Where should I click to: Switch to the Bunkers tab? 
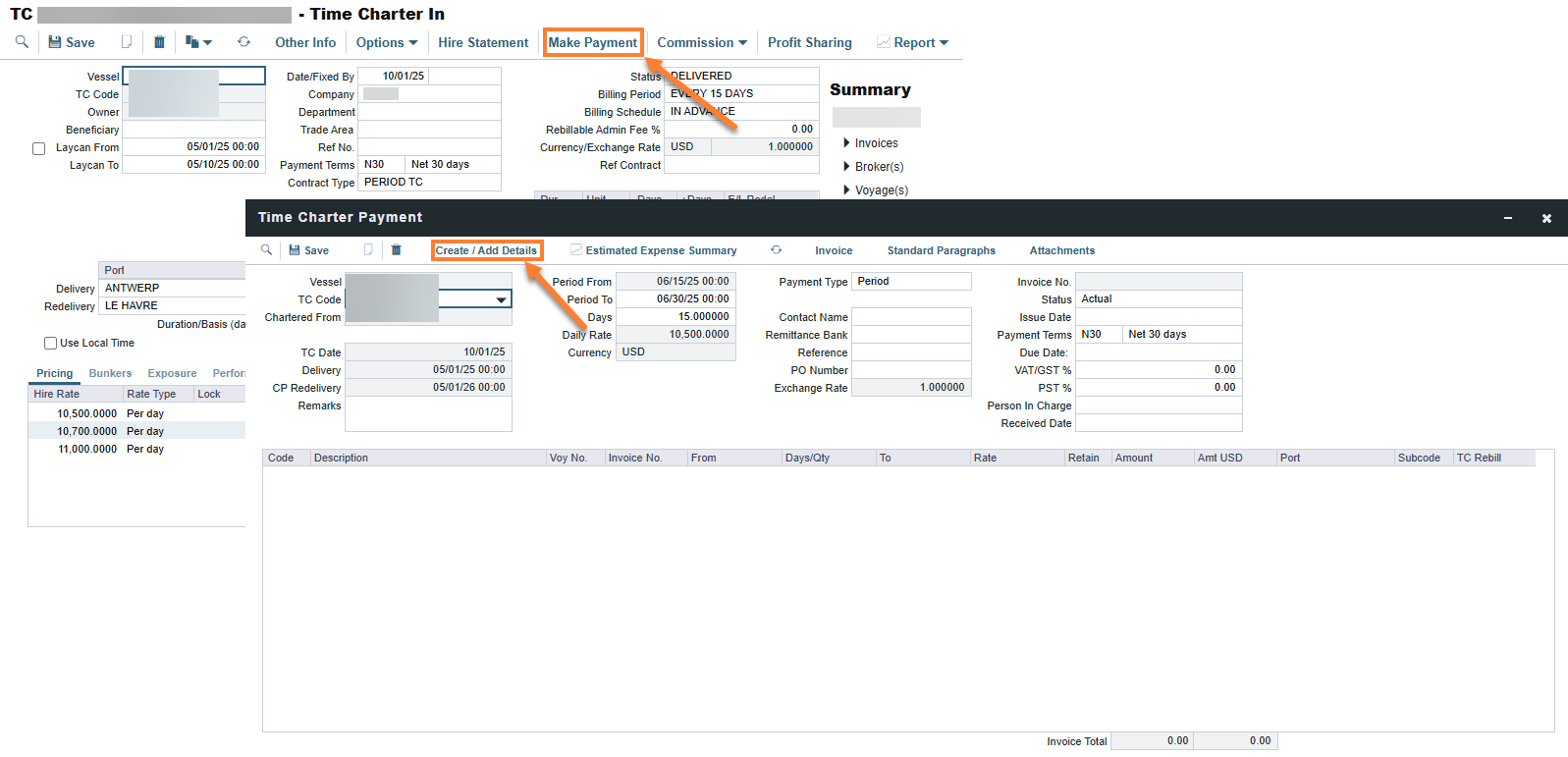click(x=110, y=373)
